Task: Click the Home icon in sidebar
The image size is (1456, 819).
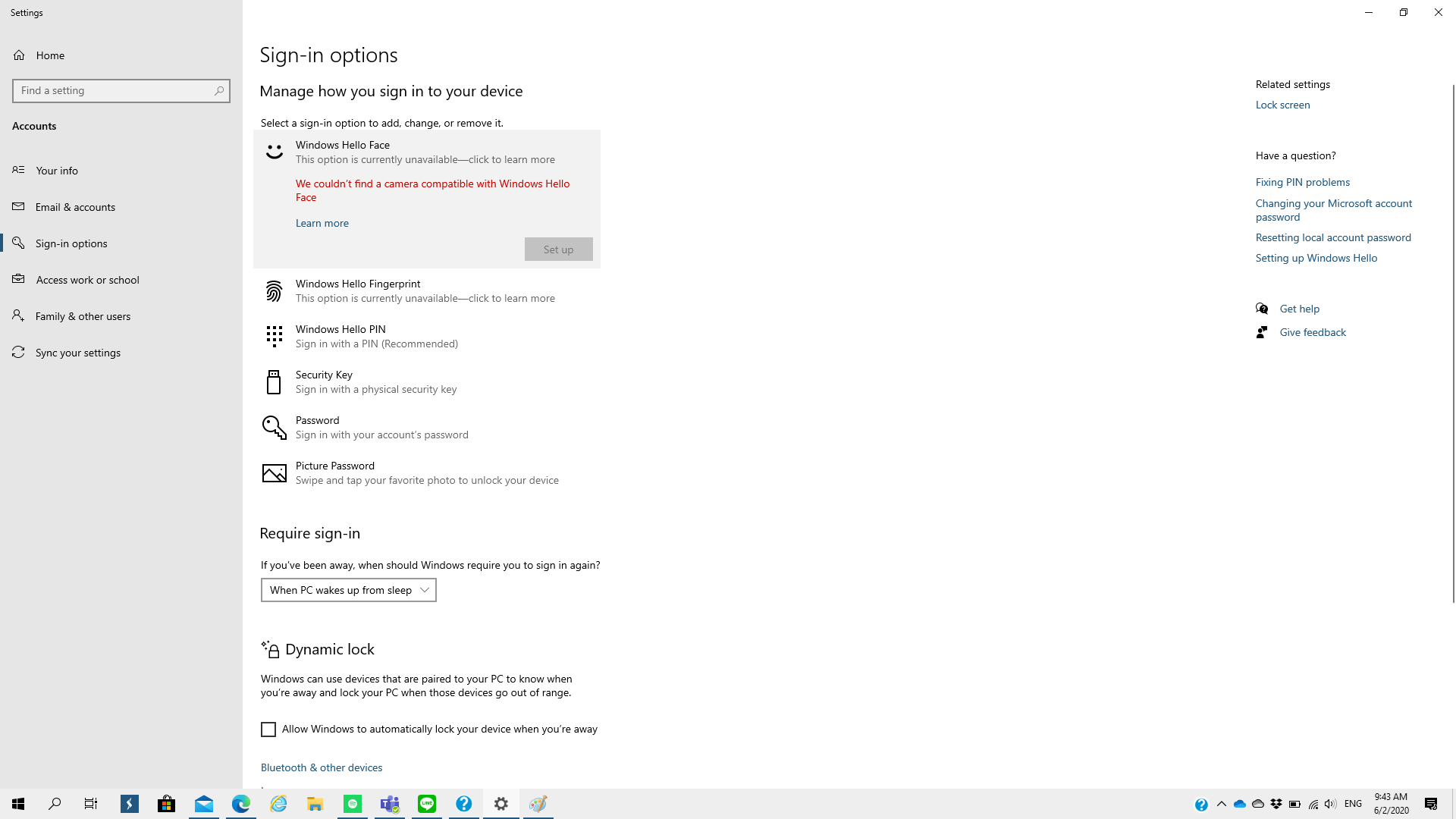Action: point(19,55)
